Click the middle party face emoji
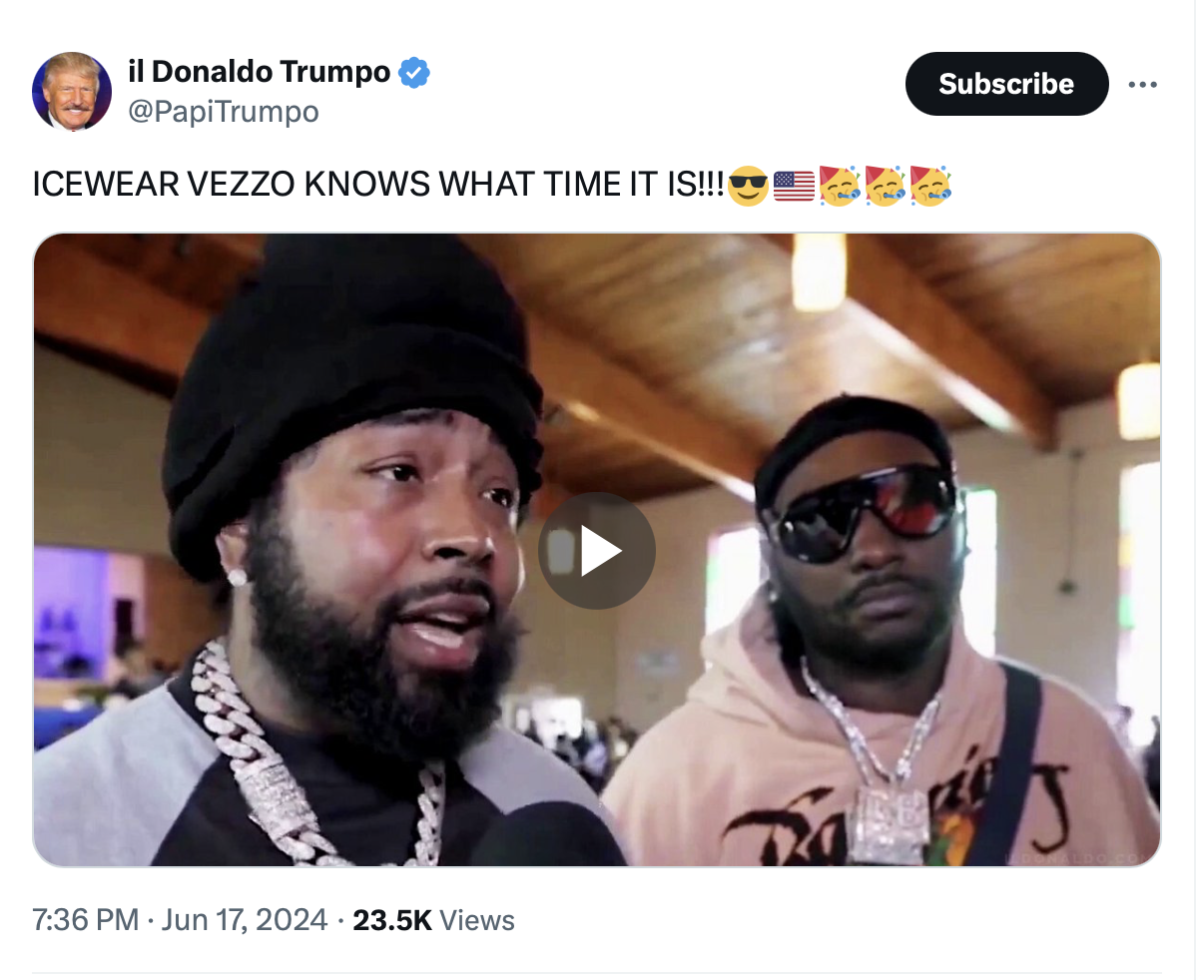The image size is (1204, 980). pyautogui.click(x=886, y=186)
